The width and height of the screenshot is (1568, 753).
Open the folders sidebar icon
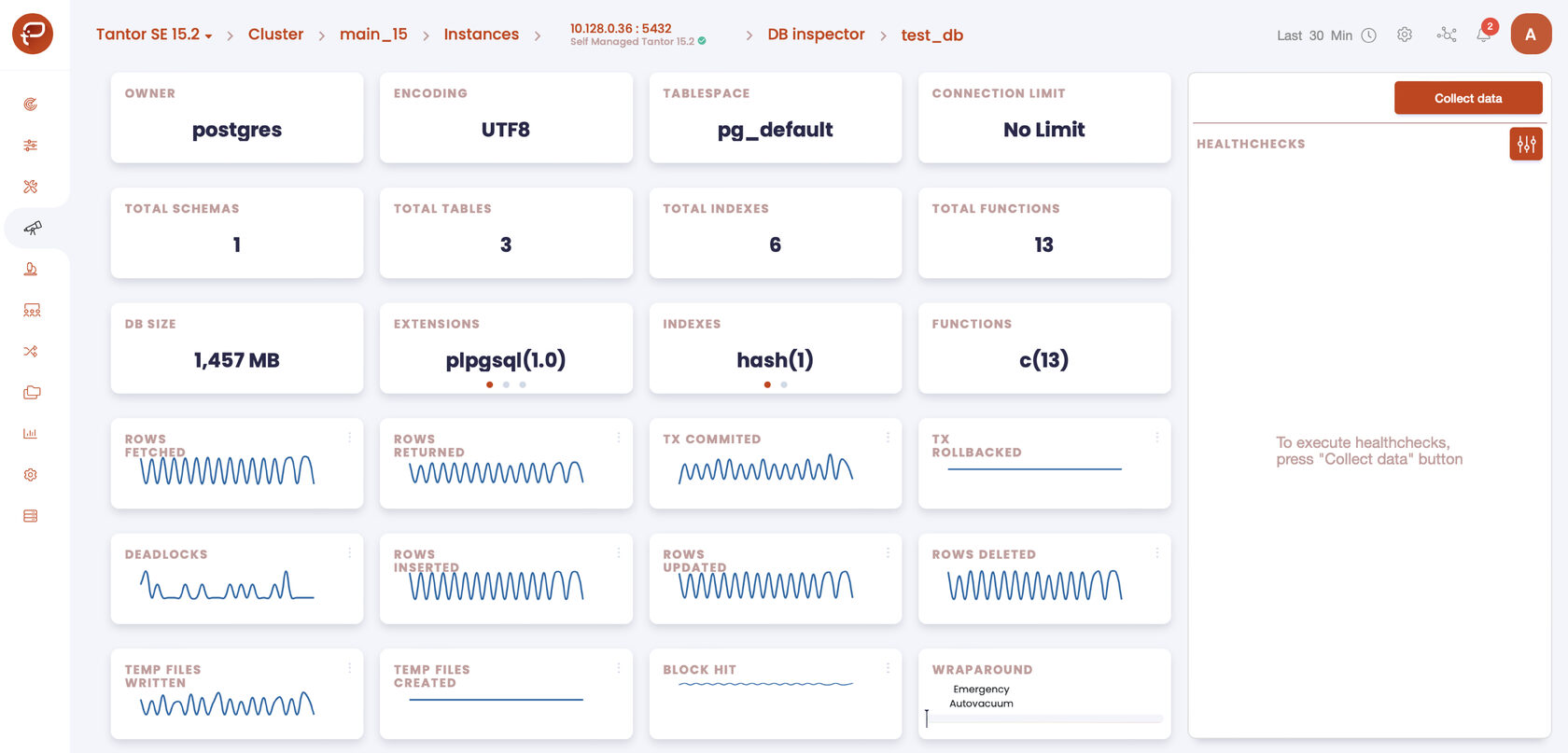(32, 392)
